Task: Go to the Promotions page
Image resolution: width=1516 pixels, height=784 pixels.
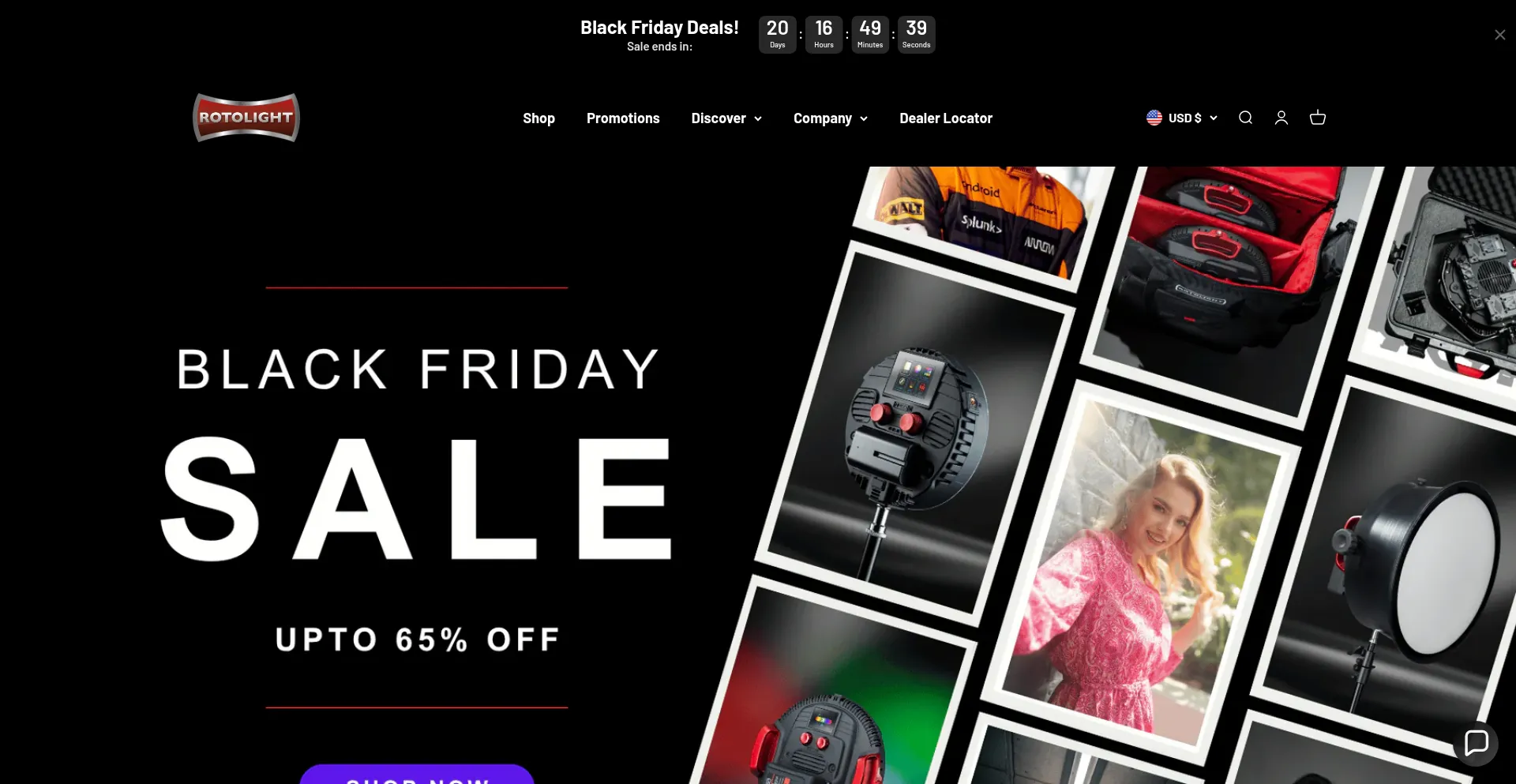Action: pyautogui.click(x=623, y=118)
